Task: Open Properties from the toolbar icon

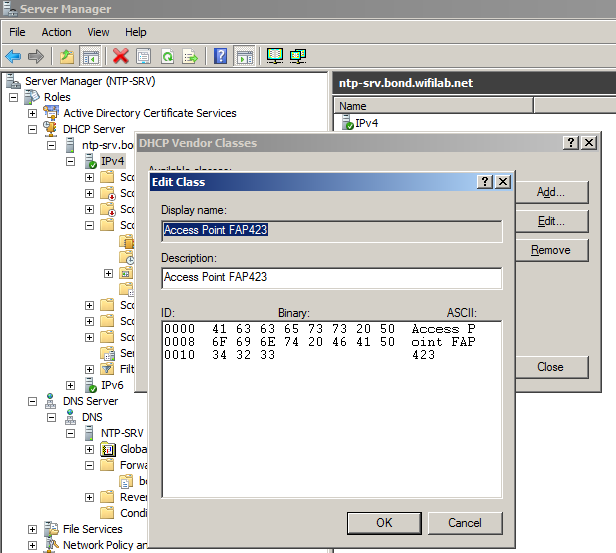Action: point(144,56)
